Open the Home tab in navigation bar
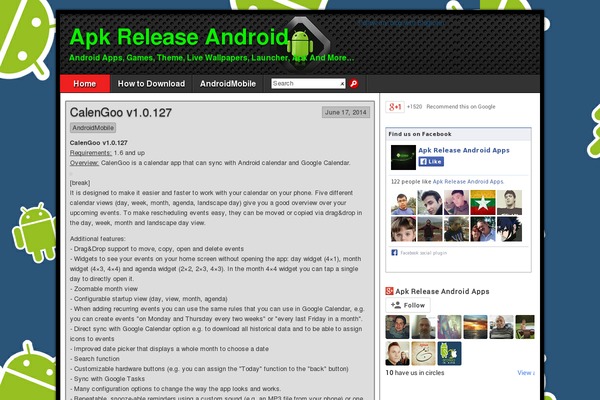600x400 pixels. tap(85, 83)
